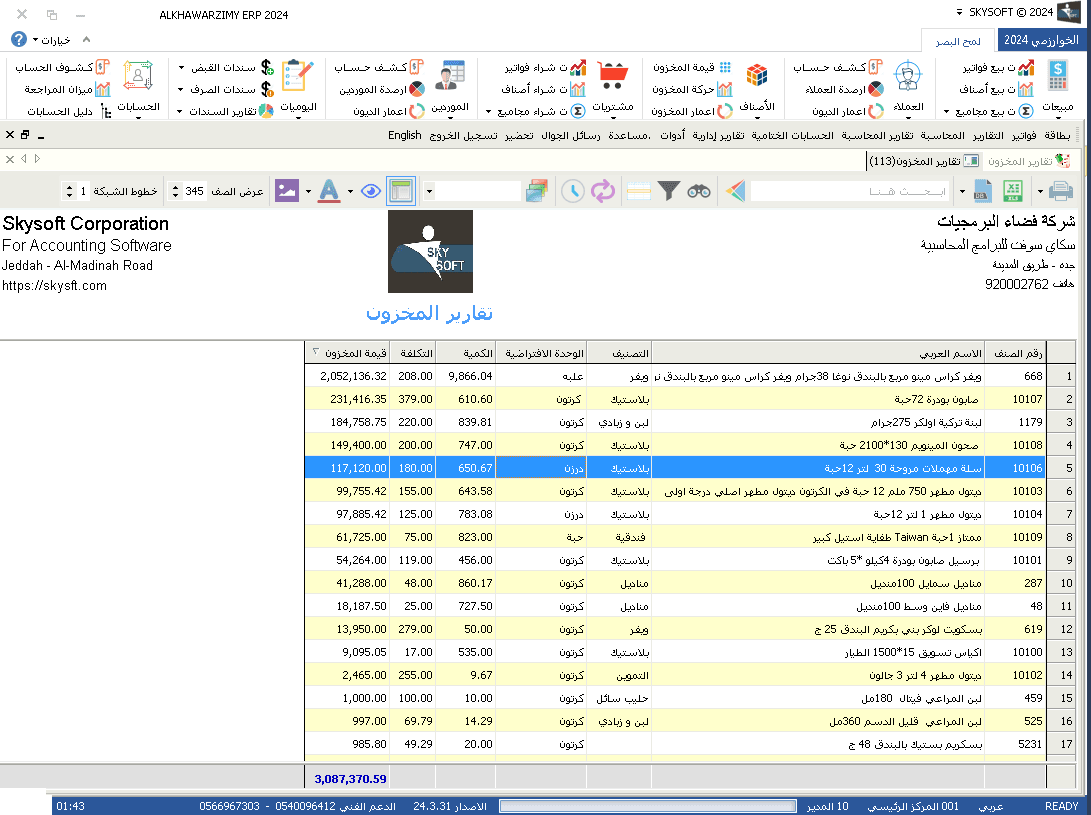Click total value 3,087,370.59

pos(350,779)
